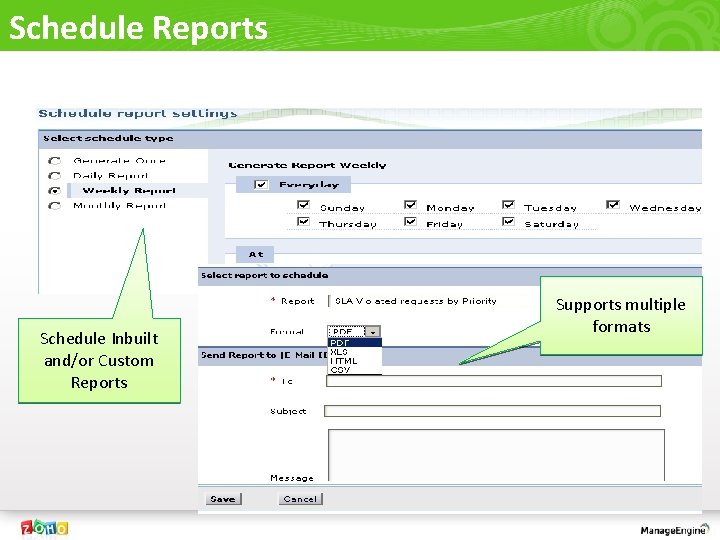Viewport: 720px width, 540px height.
Task: Click the 'Select schedule type' header
Action: (108, 138)
